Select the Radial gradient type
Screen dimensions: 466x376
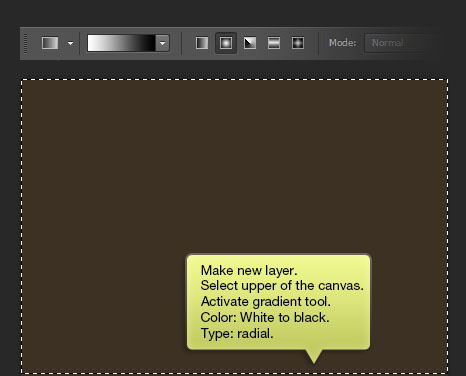226,43
